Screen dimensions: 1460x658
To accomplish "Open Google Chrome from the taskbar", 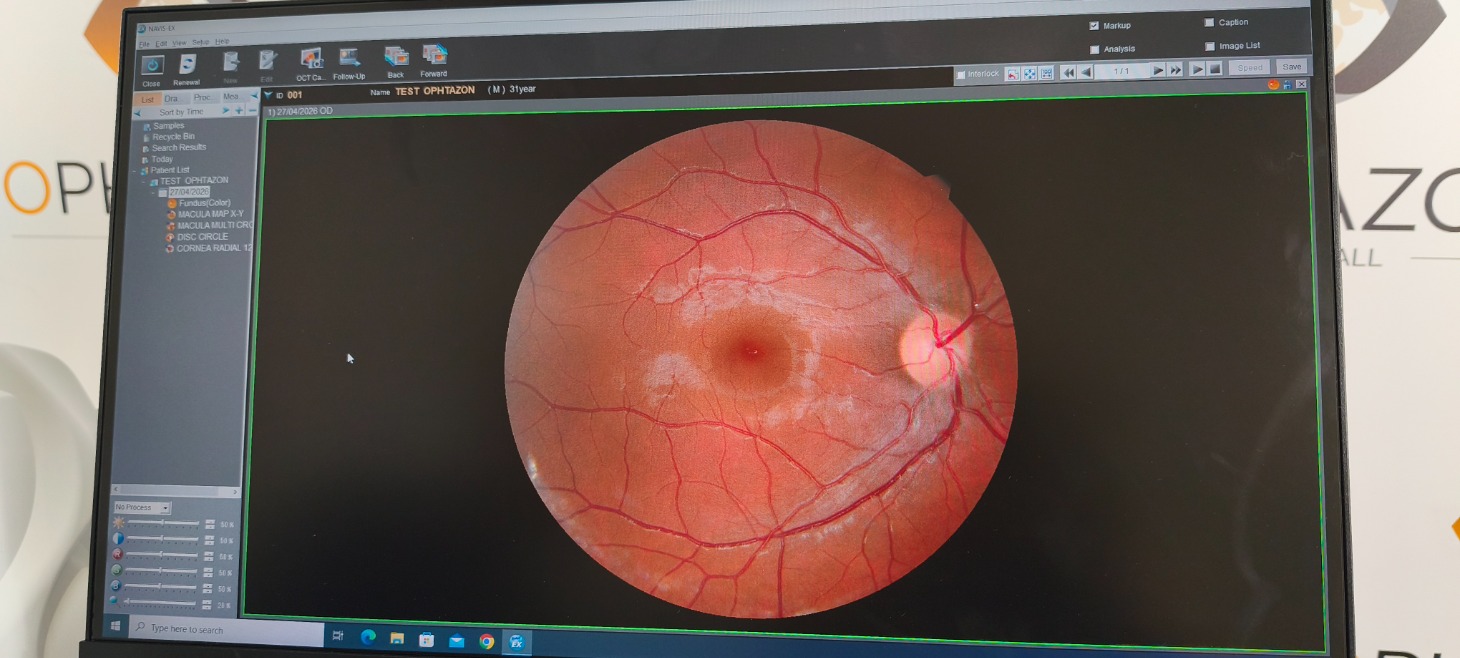I will click(x=486, y=641).
